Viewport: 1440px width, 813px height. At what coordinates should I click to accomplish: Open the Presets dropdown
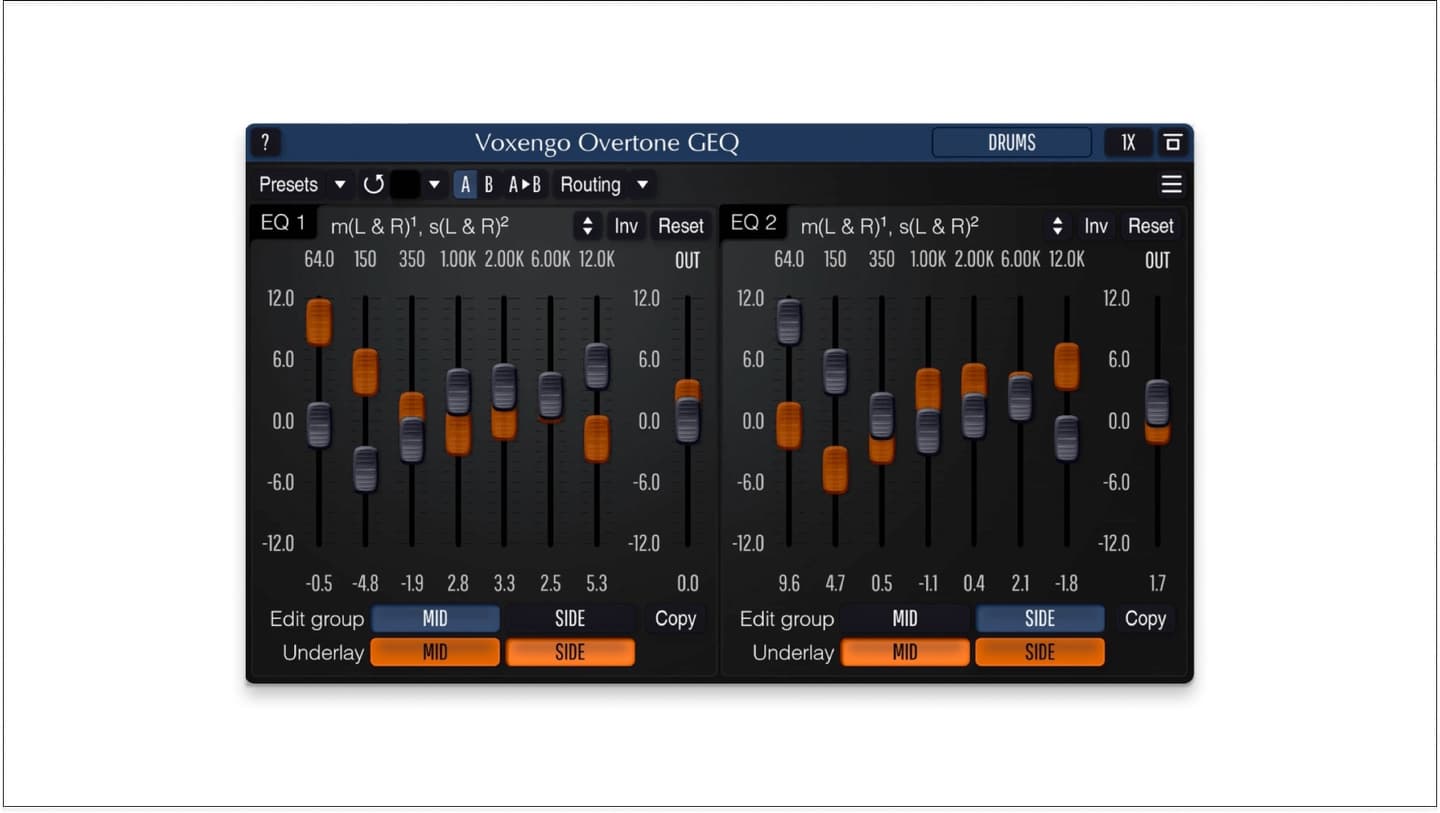[x=302, y=184]
